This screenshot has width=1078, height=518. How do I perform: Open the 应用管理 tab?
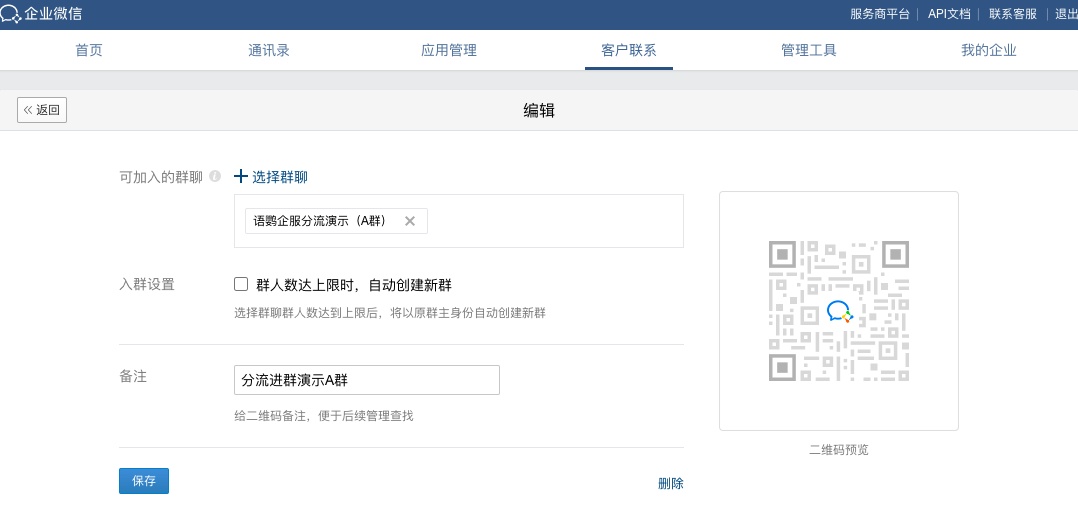(x=449, y=51)
